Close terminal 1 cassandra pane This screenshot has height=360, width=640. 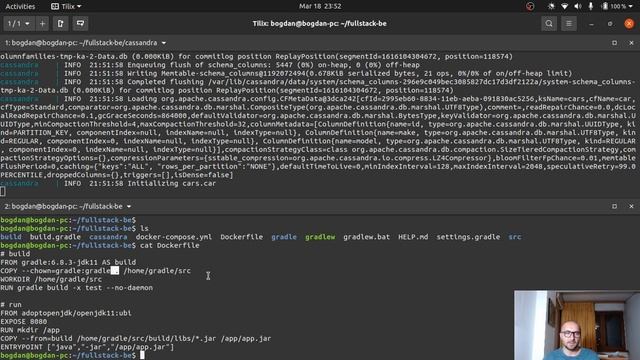[631, 43]
